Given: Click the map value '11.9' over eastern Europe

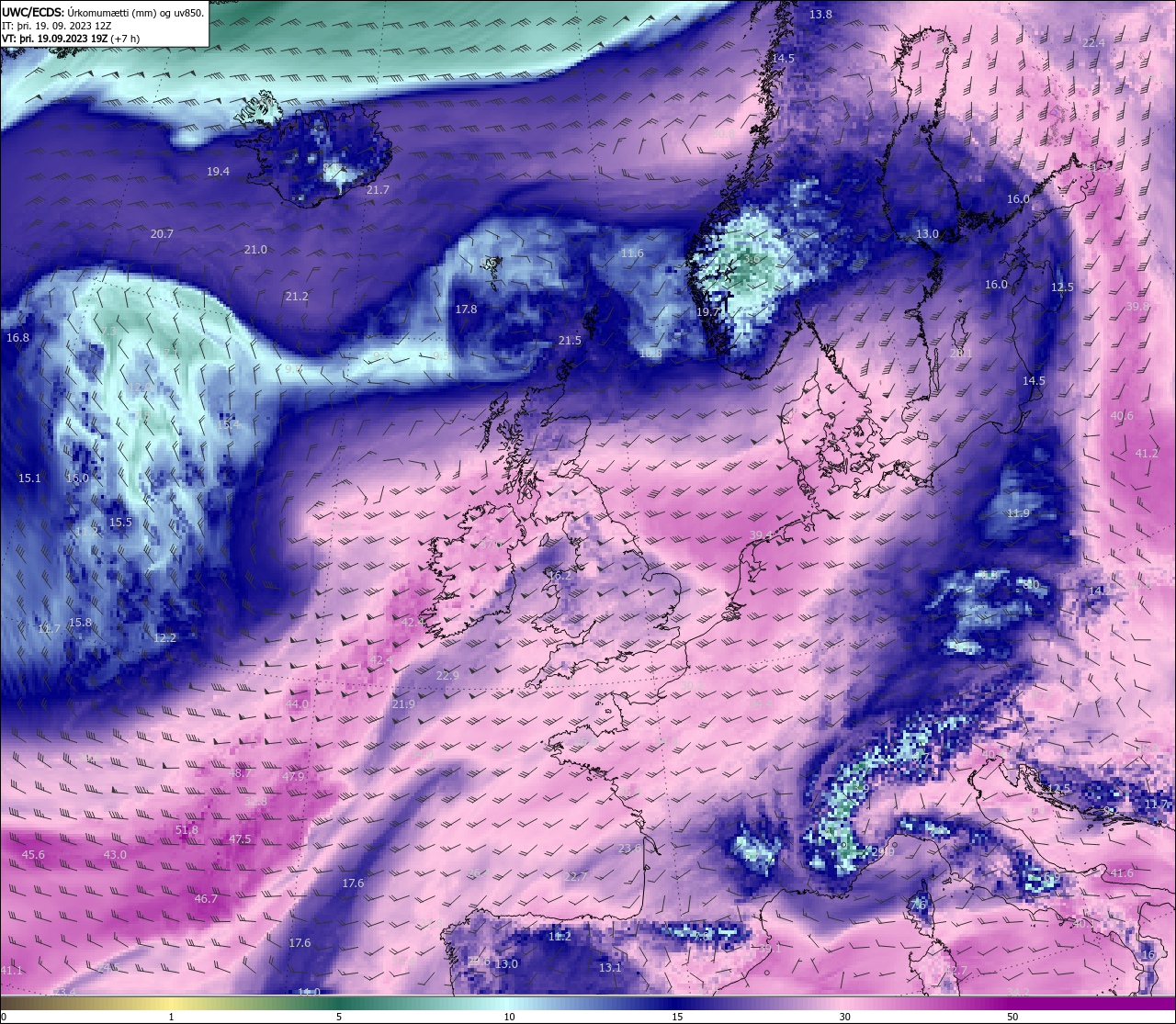Looking at the screenshot, I should pyautogui.click(x=1018, y=513).
